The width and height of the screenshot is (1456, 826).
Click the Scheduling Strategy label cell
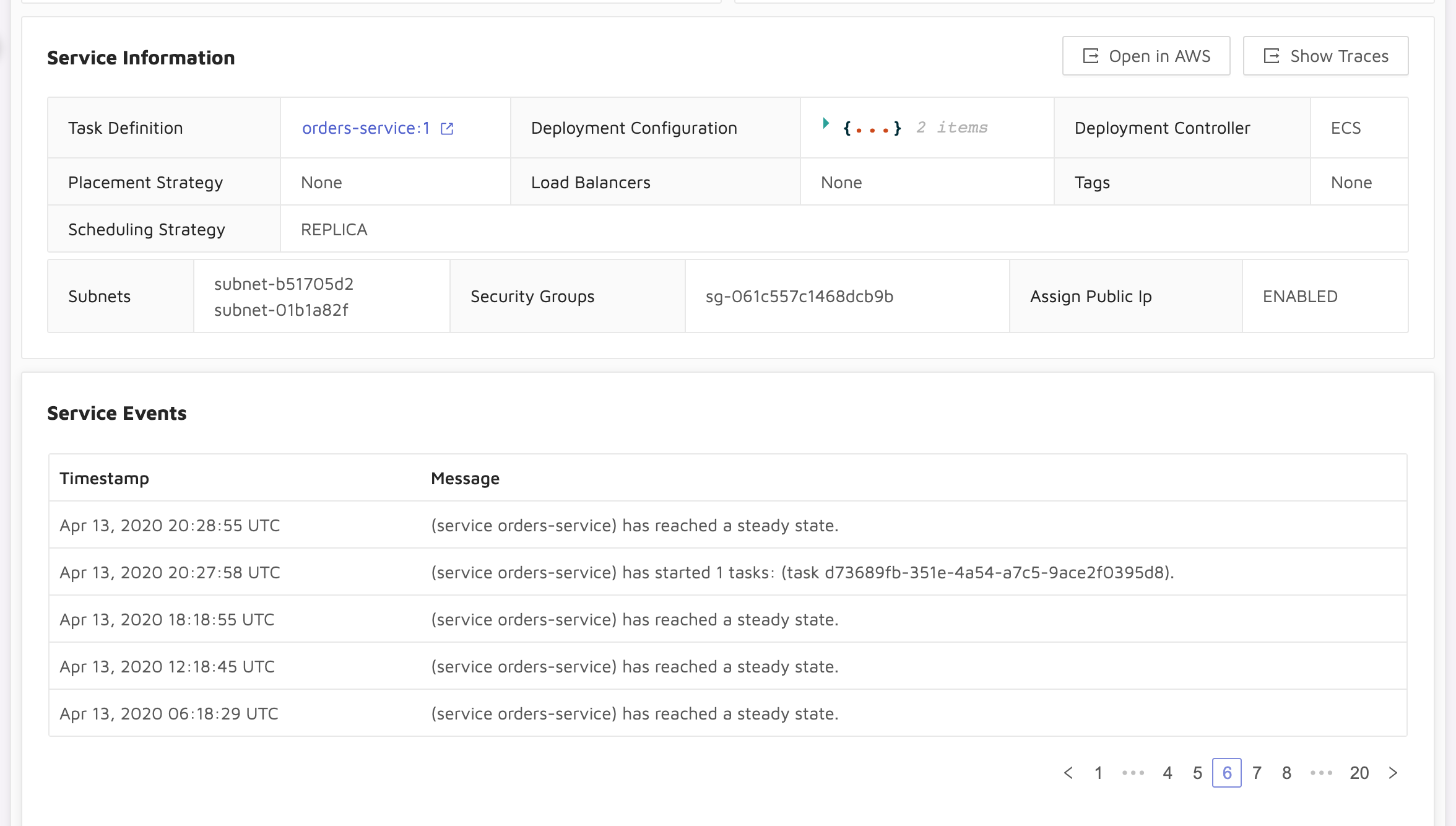click(x=164, y=230)
